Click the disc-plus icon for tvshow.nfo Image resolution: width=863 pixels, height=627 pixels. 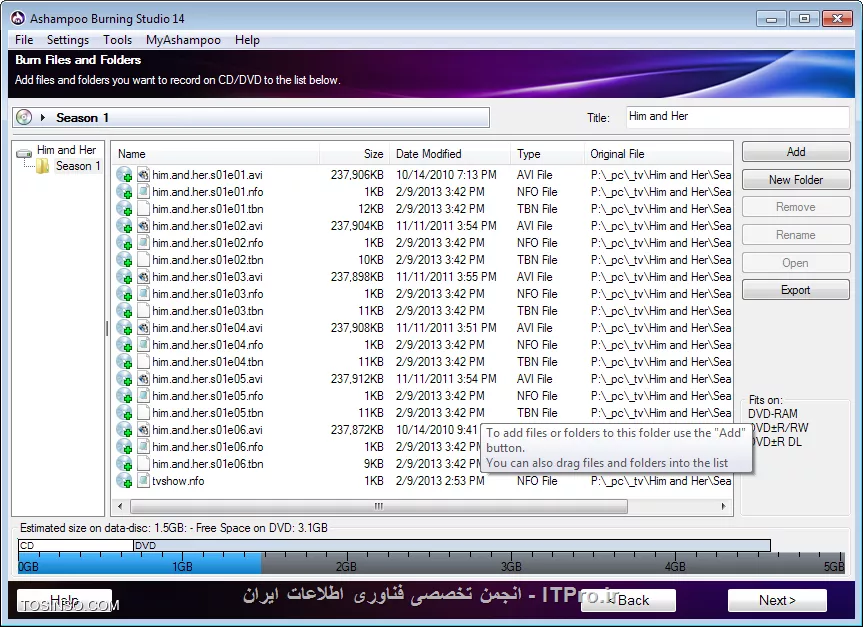click(124, 481)
